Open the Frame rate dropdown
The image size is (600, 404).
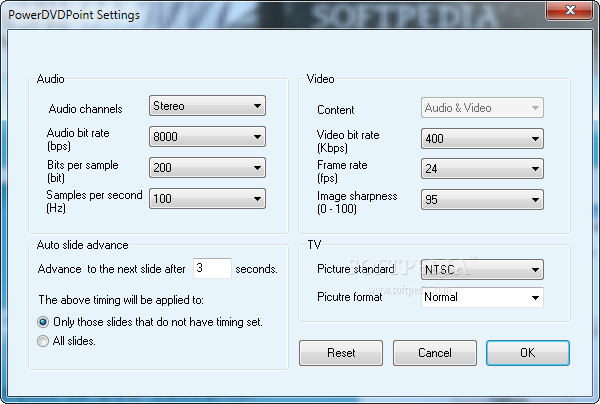[x=482, y=169]
